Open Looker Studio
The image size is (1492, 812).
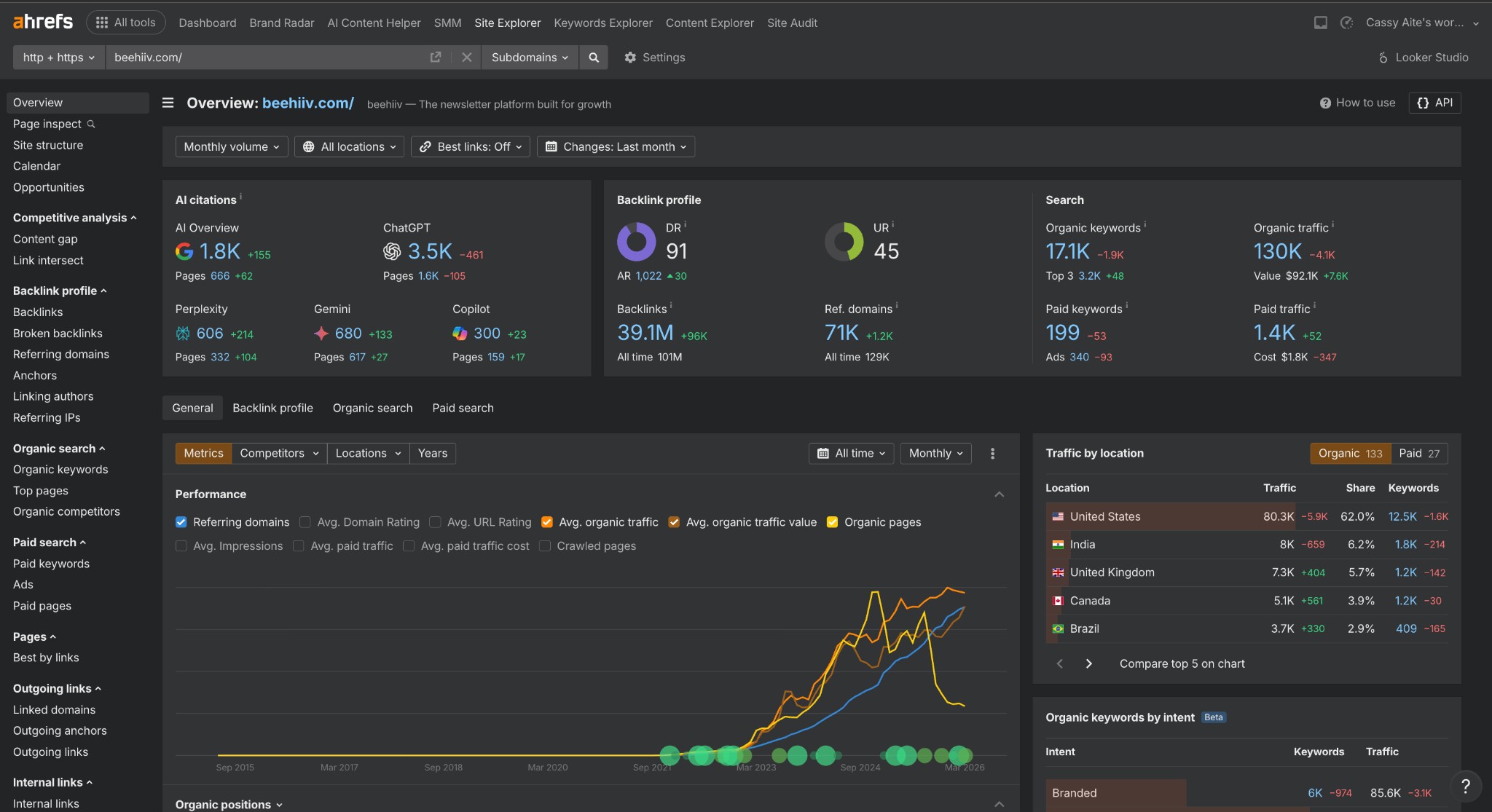(1421, 57)
